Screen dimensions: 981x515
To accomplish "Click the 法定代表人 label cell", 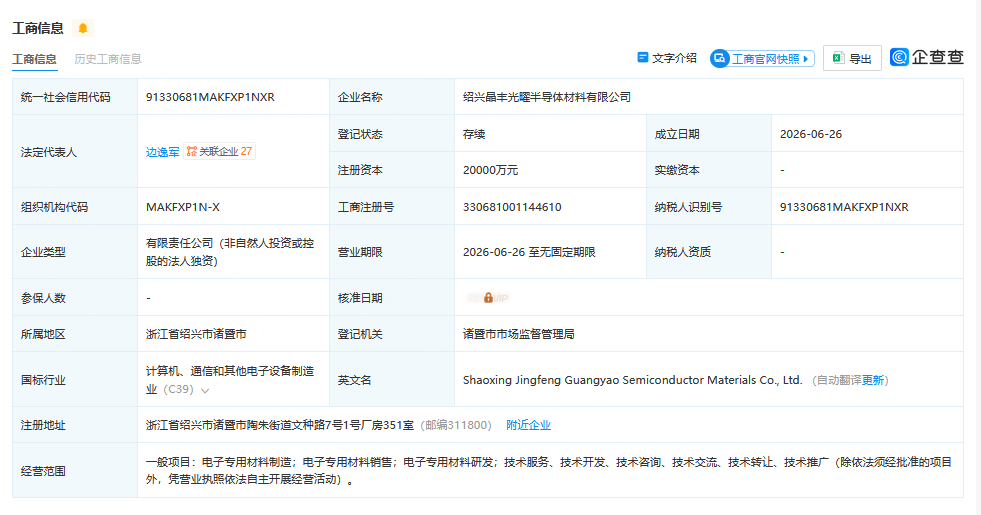I will [75, 151].
